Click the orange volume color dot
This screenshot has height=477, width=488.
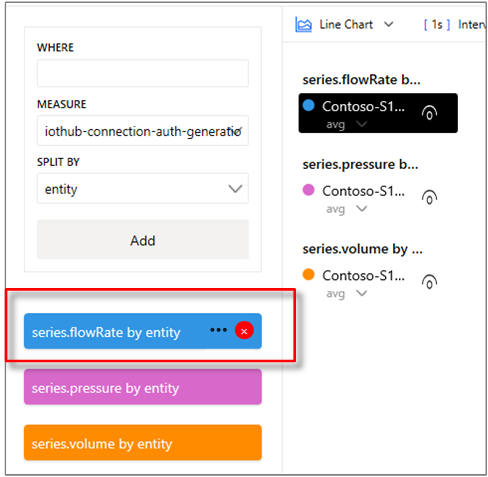pyautogui.click(x=309, y=275)
